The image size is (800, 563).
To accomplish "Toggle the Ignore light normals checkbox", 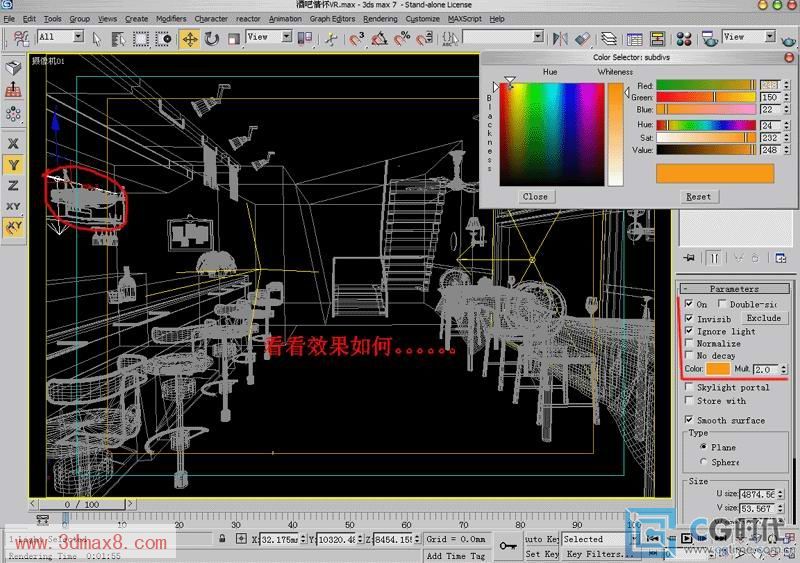I will (x=689, y=331).
